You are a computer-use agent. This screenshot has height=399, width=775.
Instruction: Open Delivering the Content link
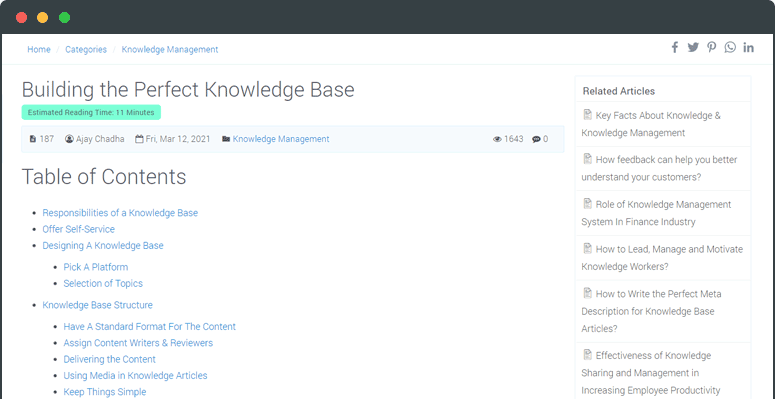[110, 359]
